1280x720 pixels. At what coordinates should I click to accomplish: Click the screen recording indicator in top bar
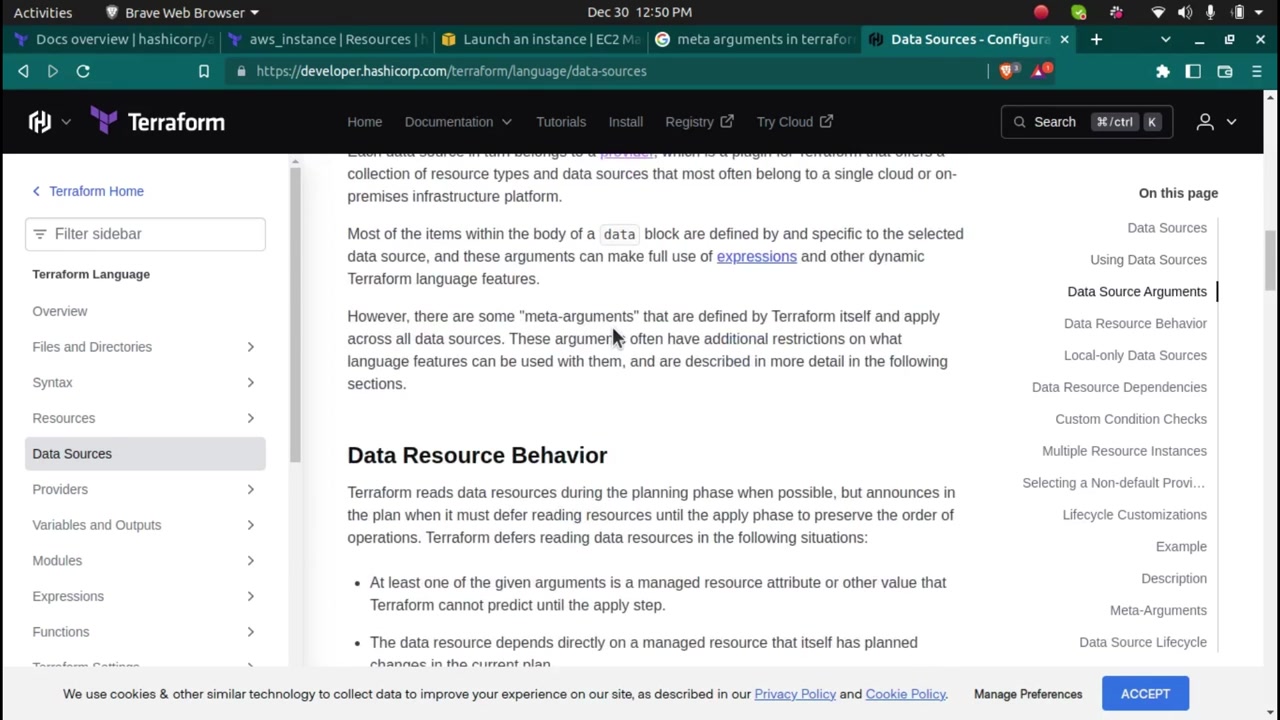(x=1041, y=12)
